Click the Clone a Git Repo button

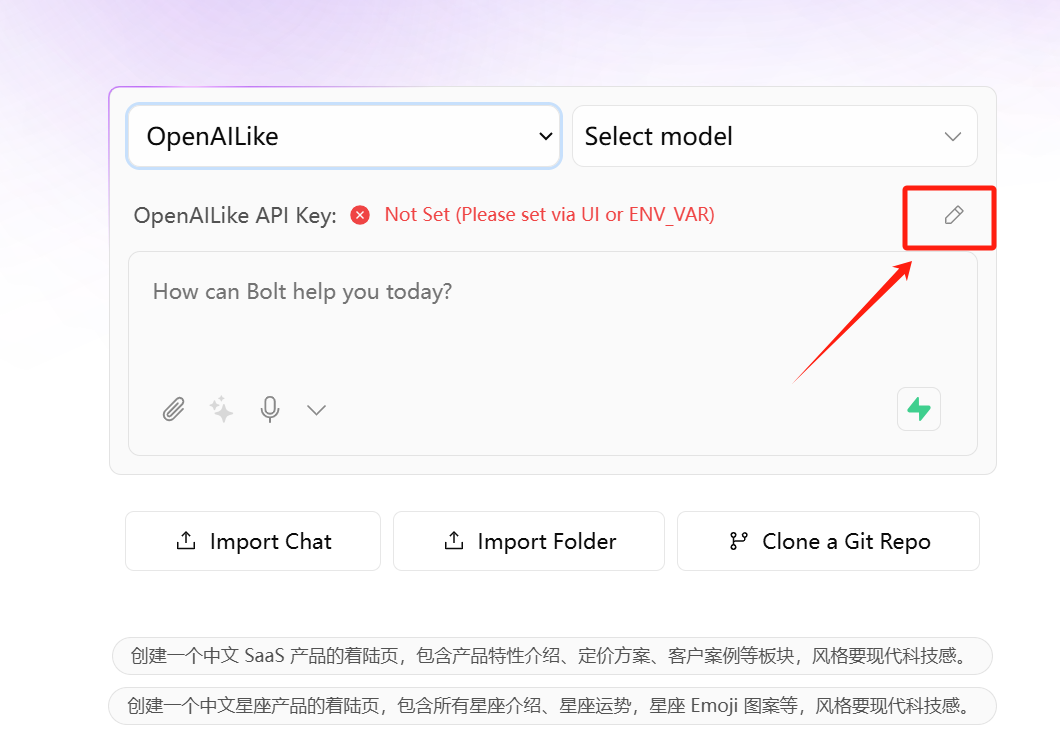click(828, 541)
